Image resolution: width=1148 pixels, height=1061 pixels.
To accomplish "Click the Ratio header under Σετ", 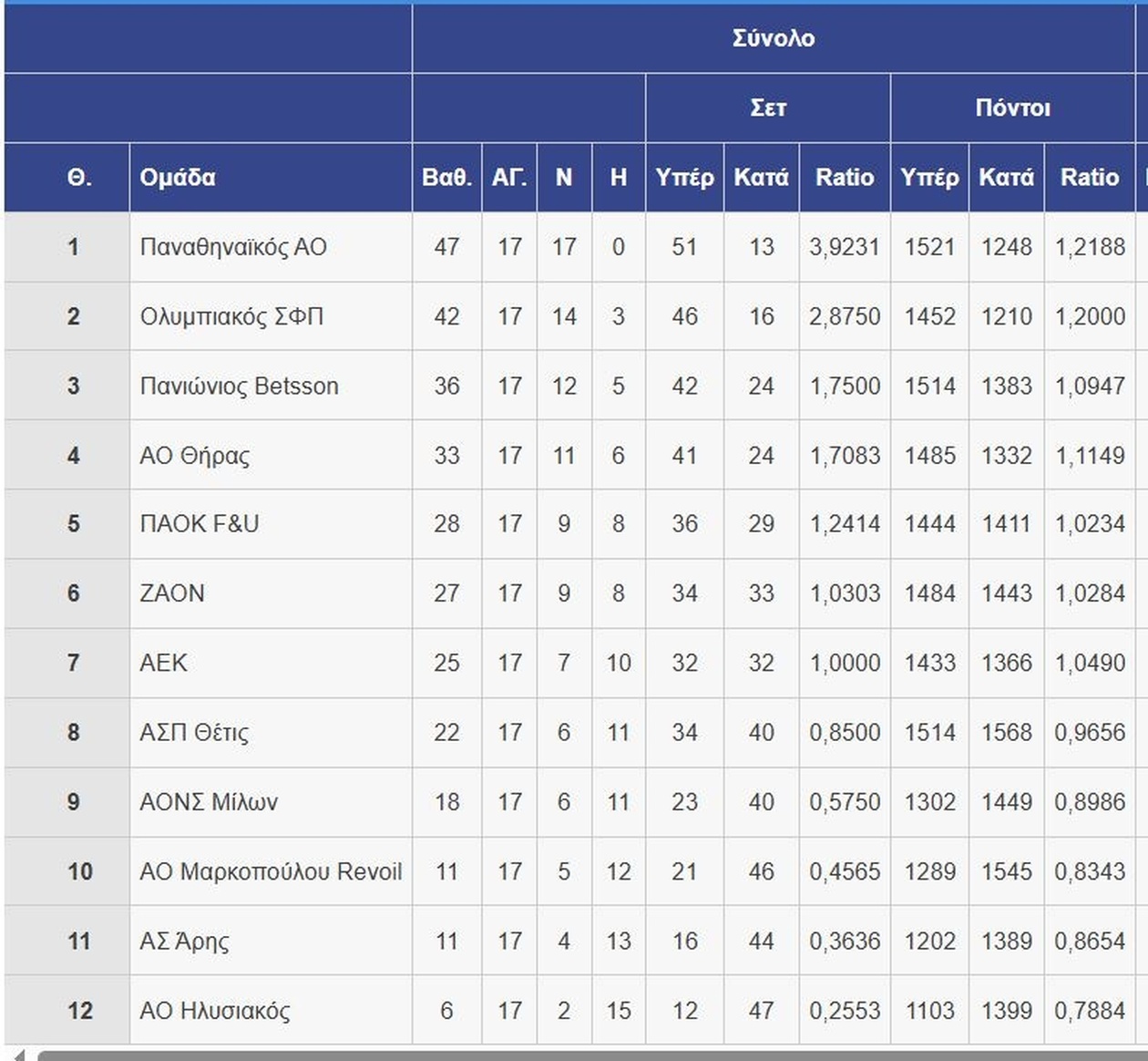I will tap(844, 177).
